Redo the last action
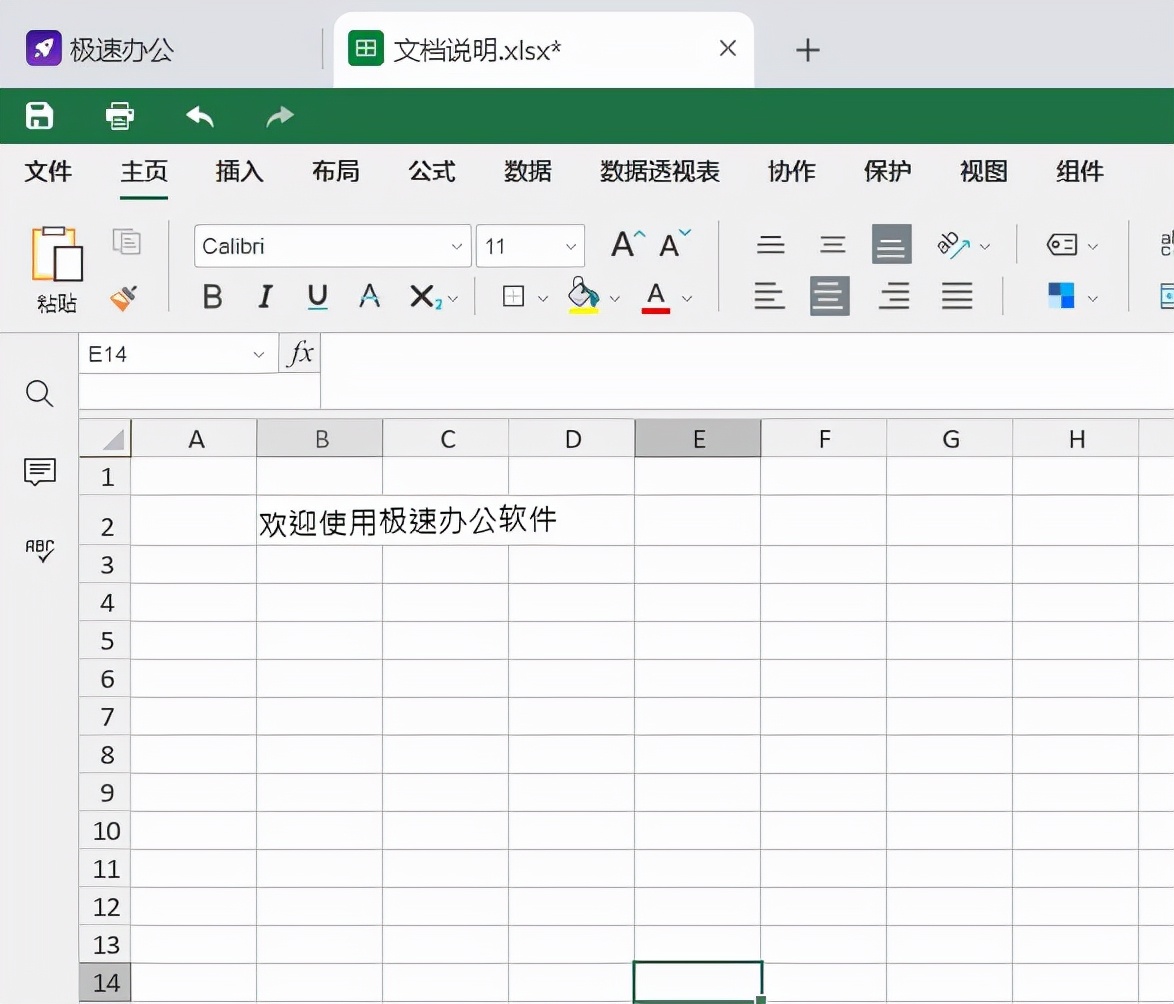 [278, 116]
